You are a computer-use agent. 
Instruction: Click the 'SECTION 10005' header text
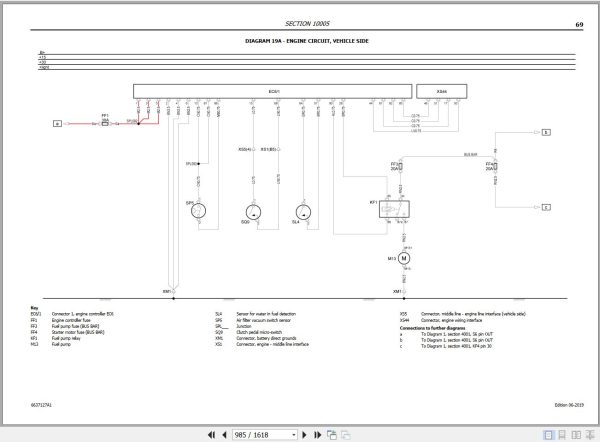click(x=307, y=24)
